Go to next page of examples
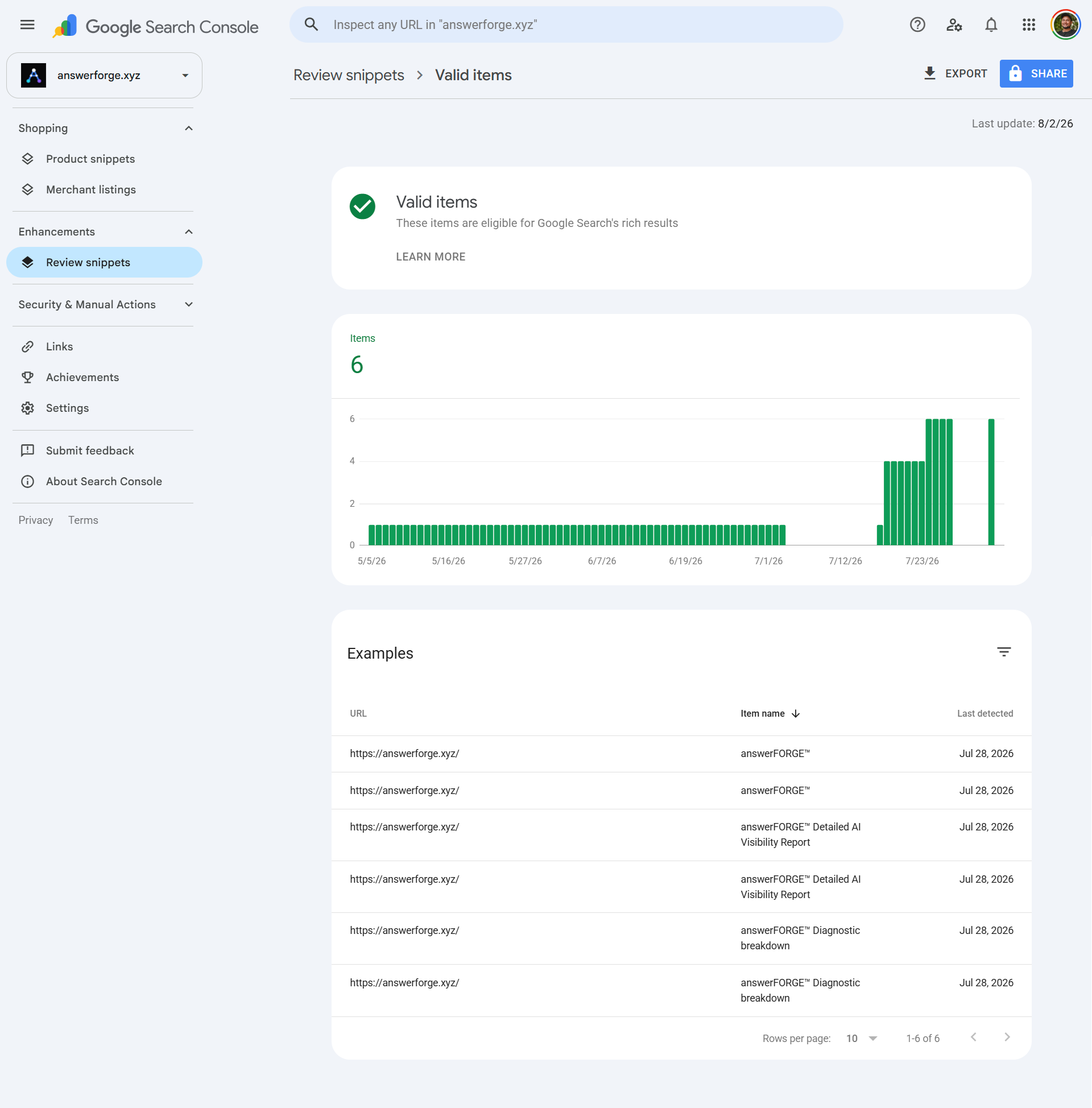The height and width of the screenshot is (1108, 1092). [x=1007, y=1037]
